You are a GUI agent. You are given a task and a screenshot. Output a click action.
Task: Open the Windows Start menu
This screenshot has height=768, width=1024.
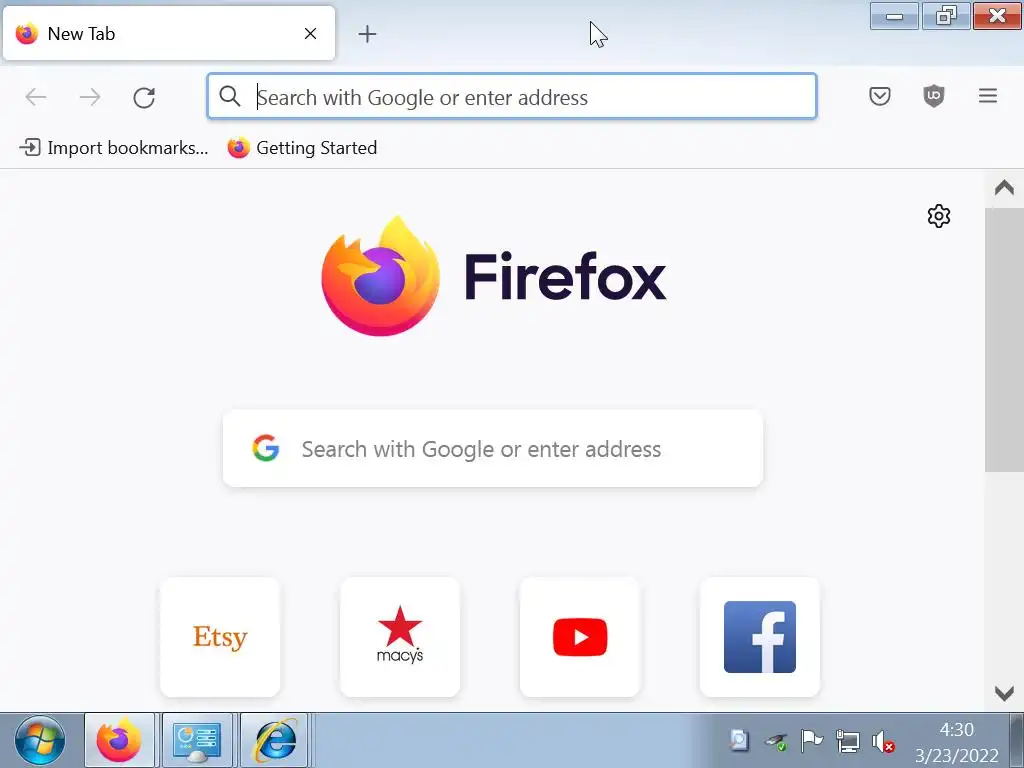coord(40,741)
